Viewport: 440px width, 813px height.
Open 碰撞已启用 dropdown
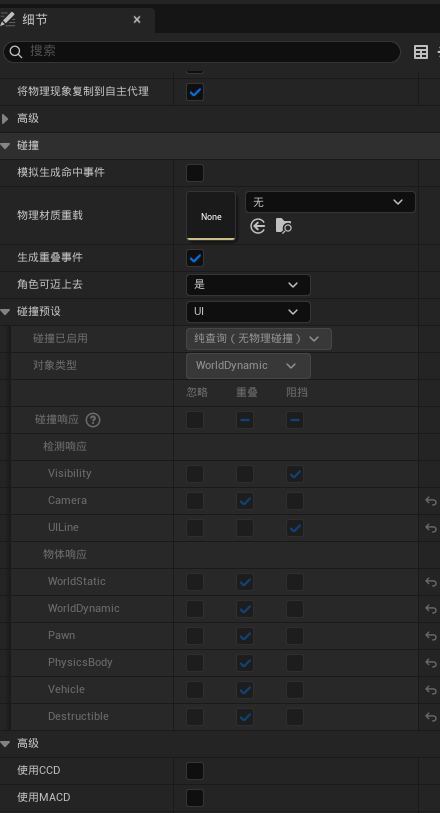(x=259, y=339)
